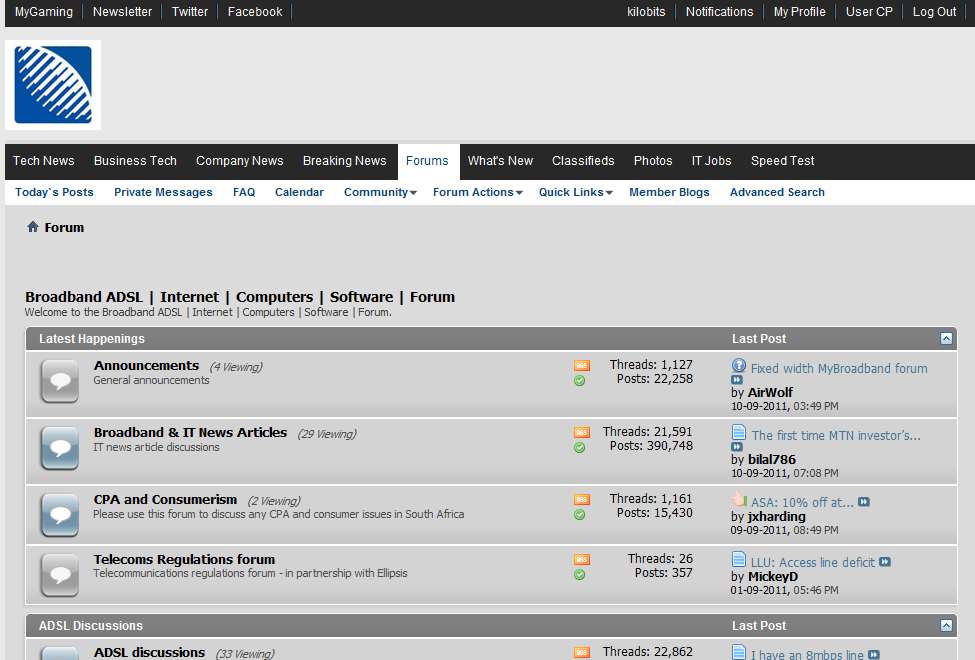
Task: Open Today's Posts link
Action: coord(54,192)
